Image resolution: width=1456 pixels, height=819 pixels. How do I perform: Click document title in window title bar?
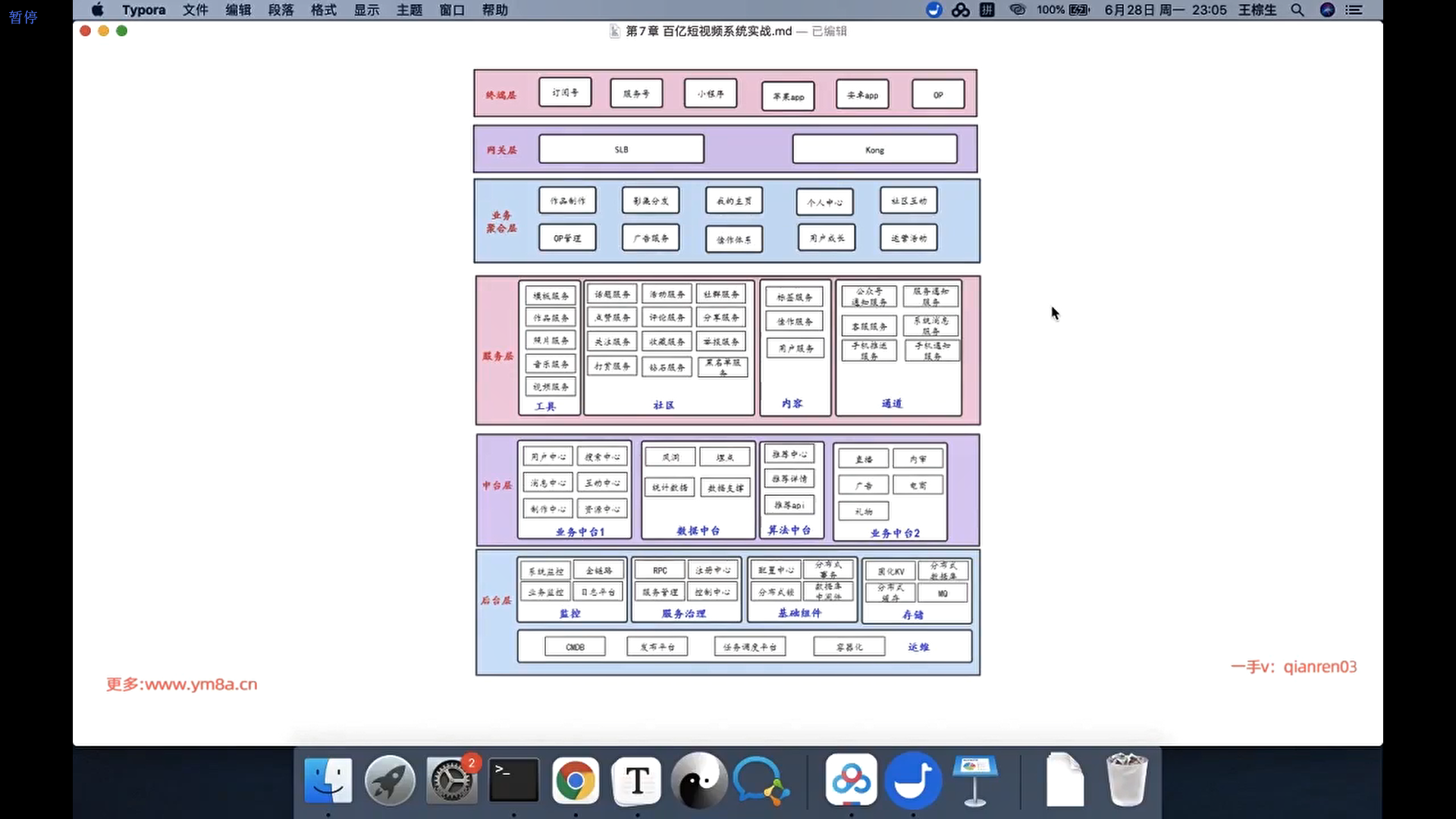pos(708,31)
